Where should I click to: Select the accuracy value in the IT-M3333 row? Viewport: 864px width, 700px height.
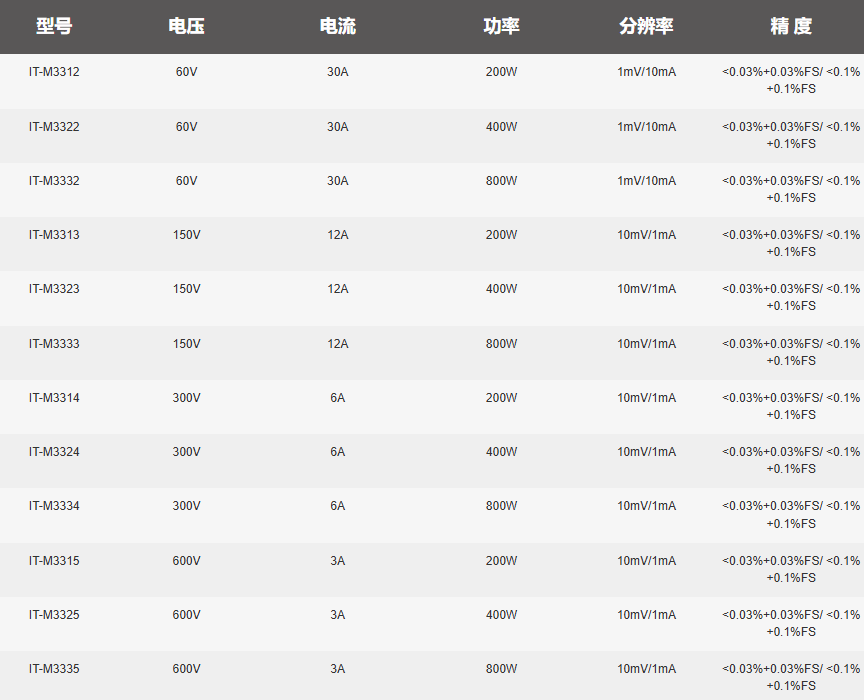791,352
